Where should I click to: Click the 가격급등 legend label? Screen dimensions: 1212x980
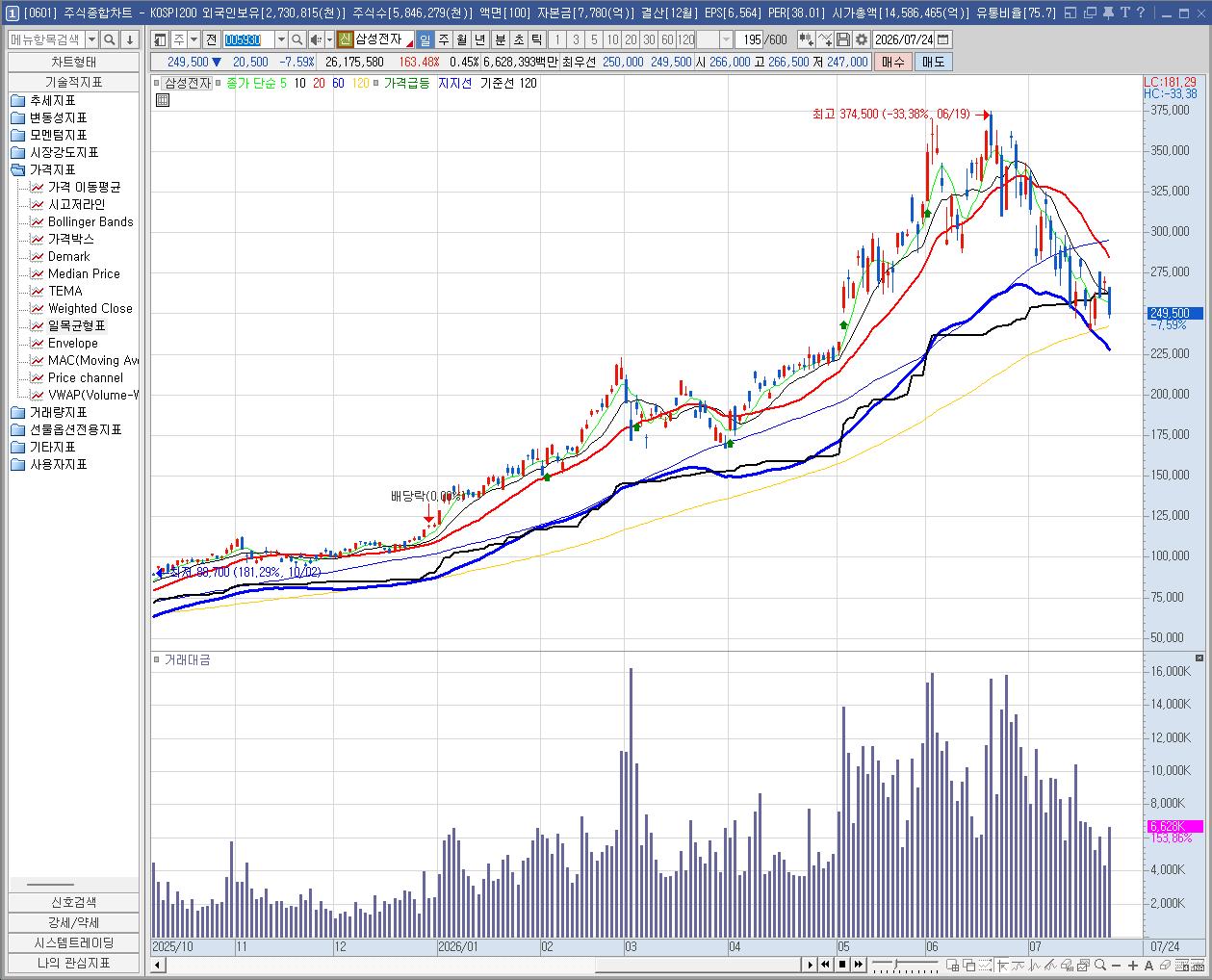click(x=406, y=83)
